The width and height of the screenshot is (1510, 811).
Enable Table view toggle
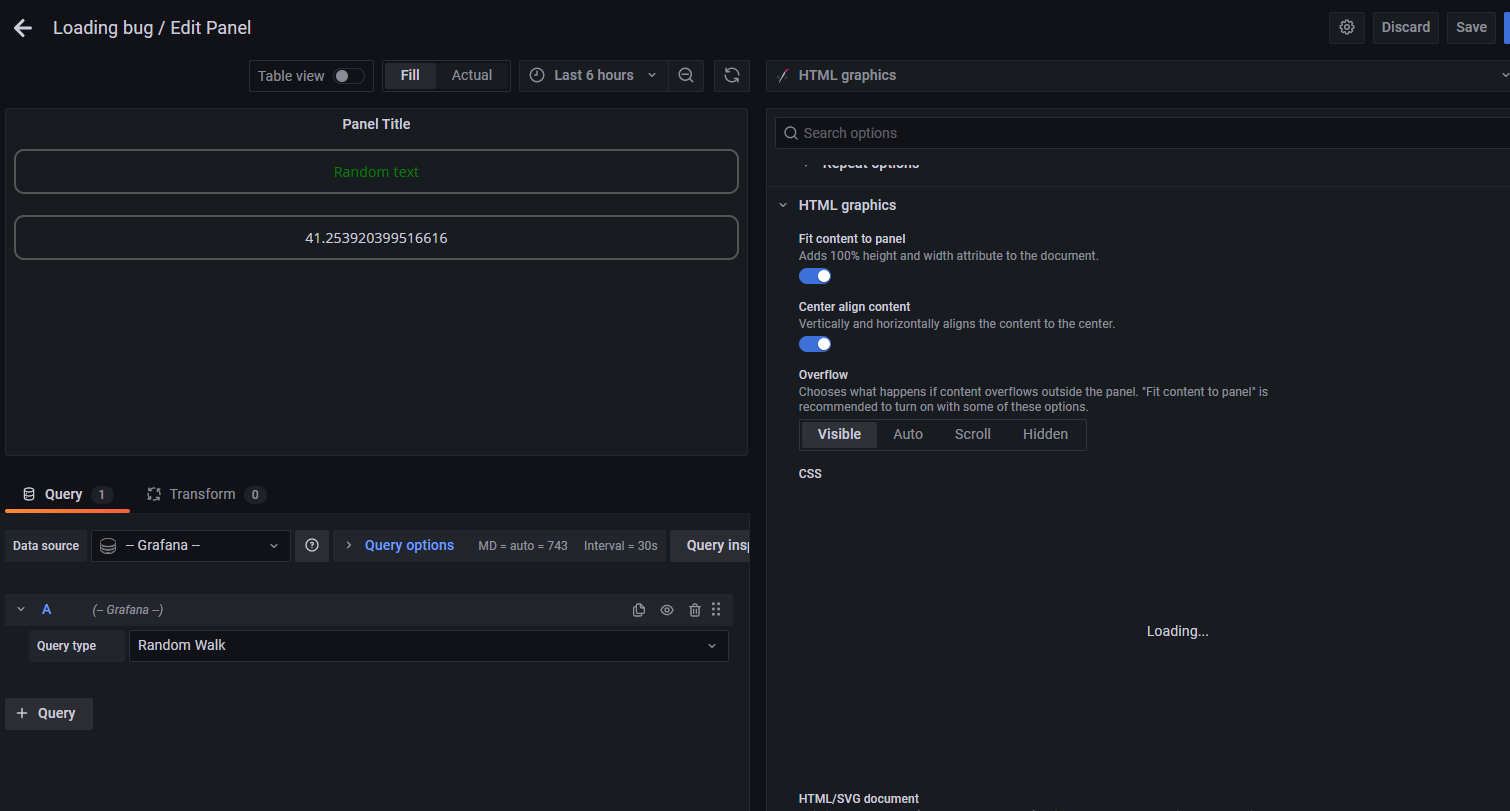[x=349, y=75]
